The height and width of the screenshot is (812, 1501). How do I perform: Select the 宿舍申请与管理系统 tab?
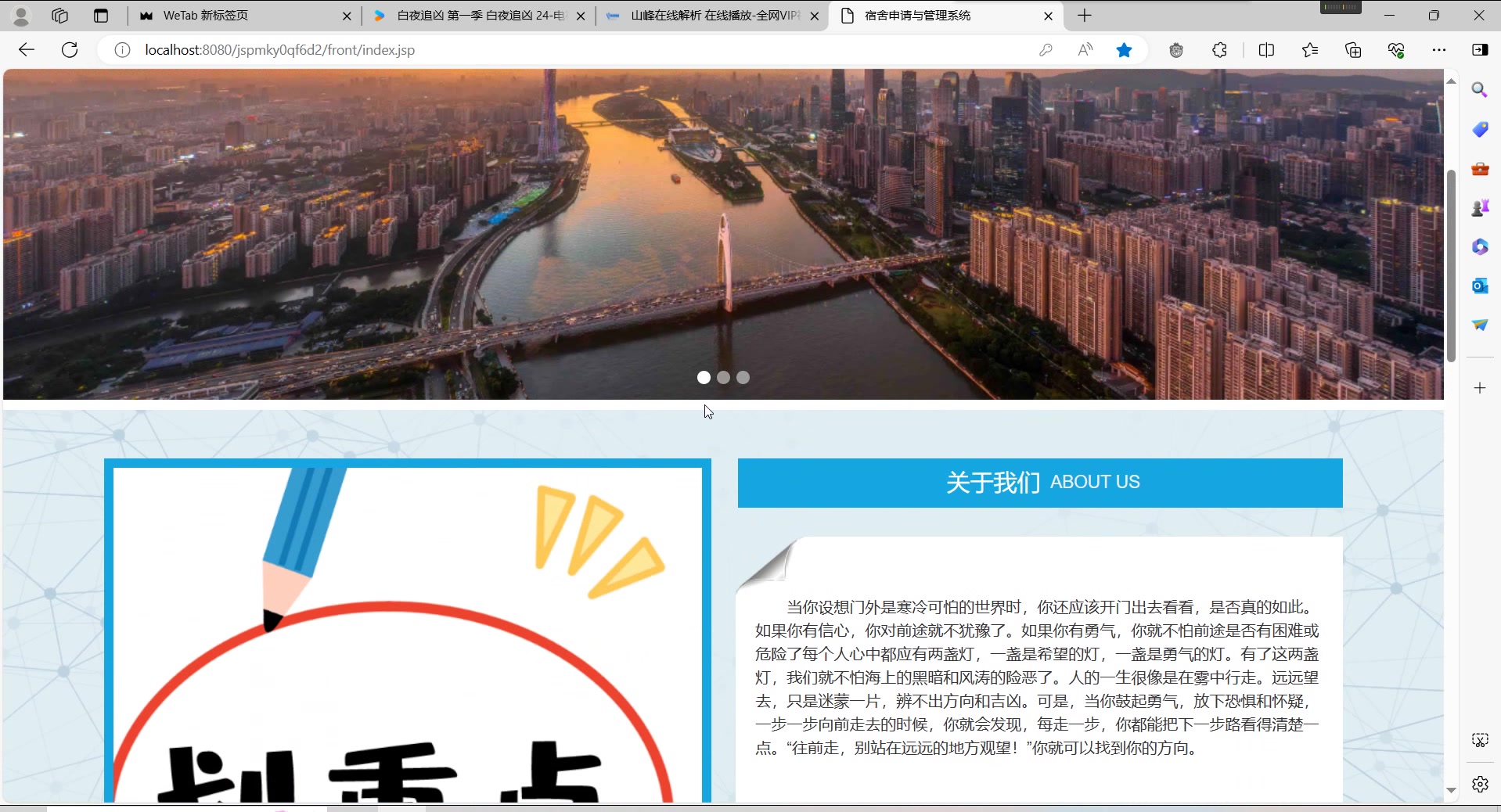pos(947,16)
